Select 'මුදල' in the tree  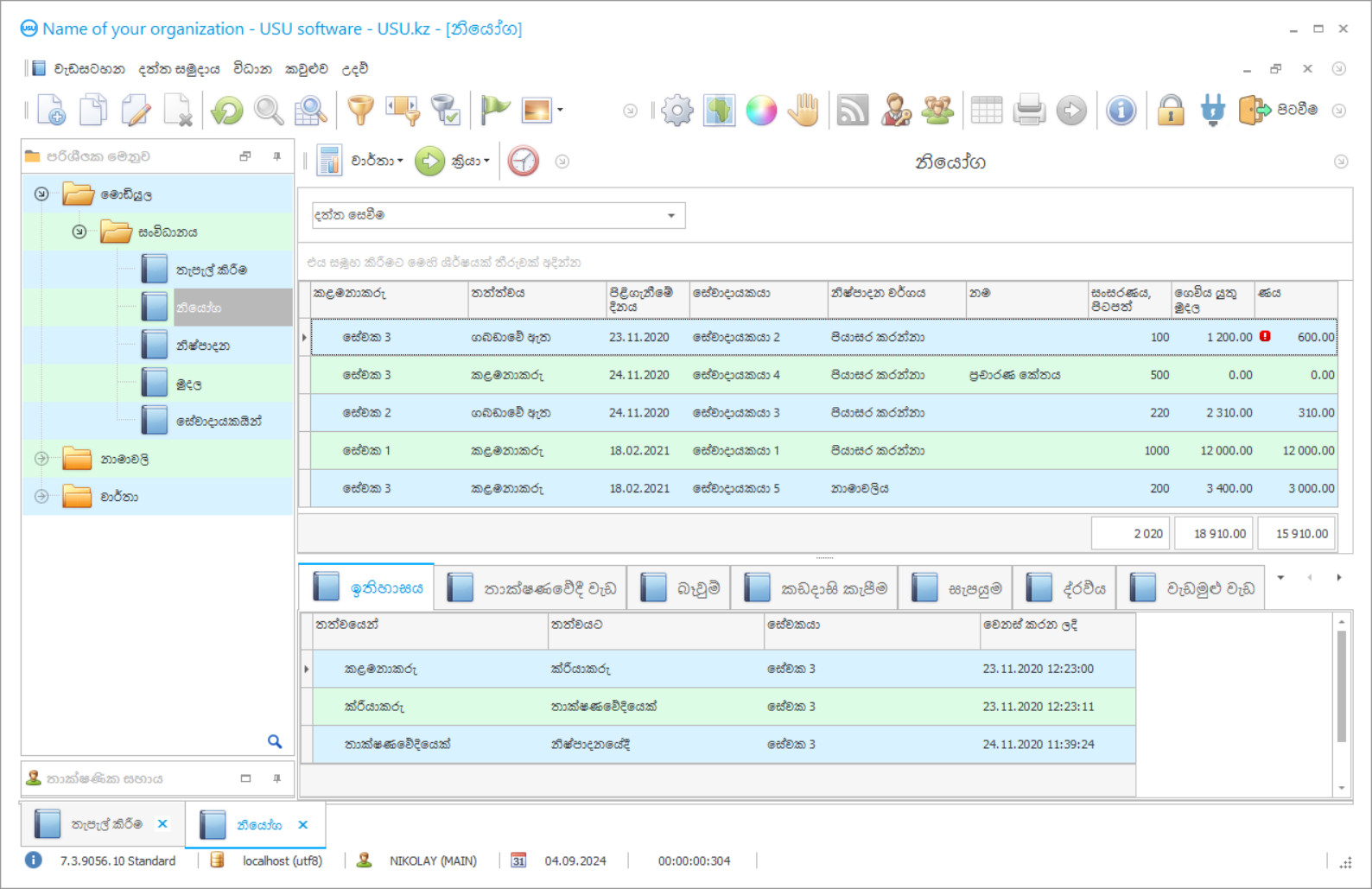point(189,384)
